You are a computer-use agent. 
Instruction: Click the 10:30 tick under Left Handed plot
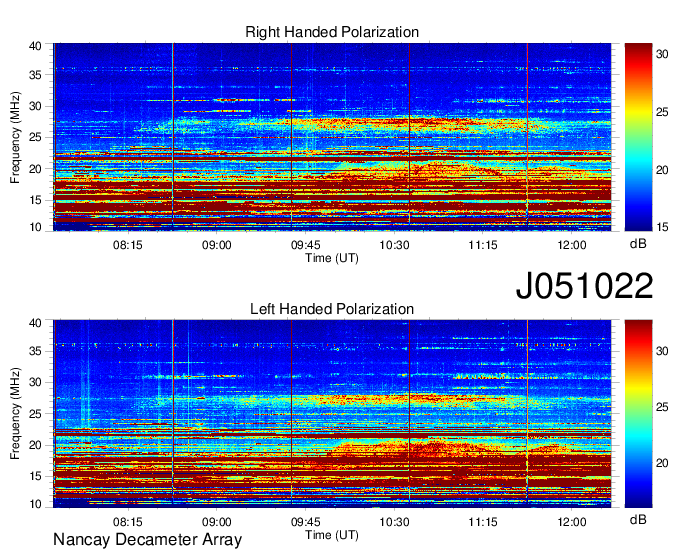(x=394, y=522)
